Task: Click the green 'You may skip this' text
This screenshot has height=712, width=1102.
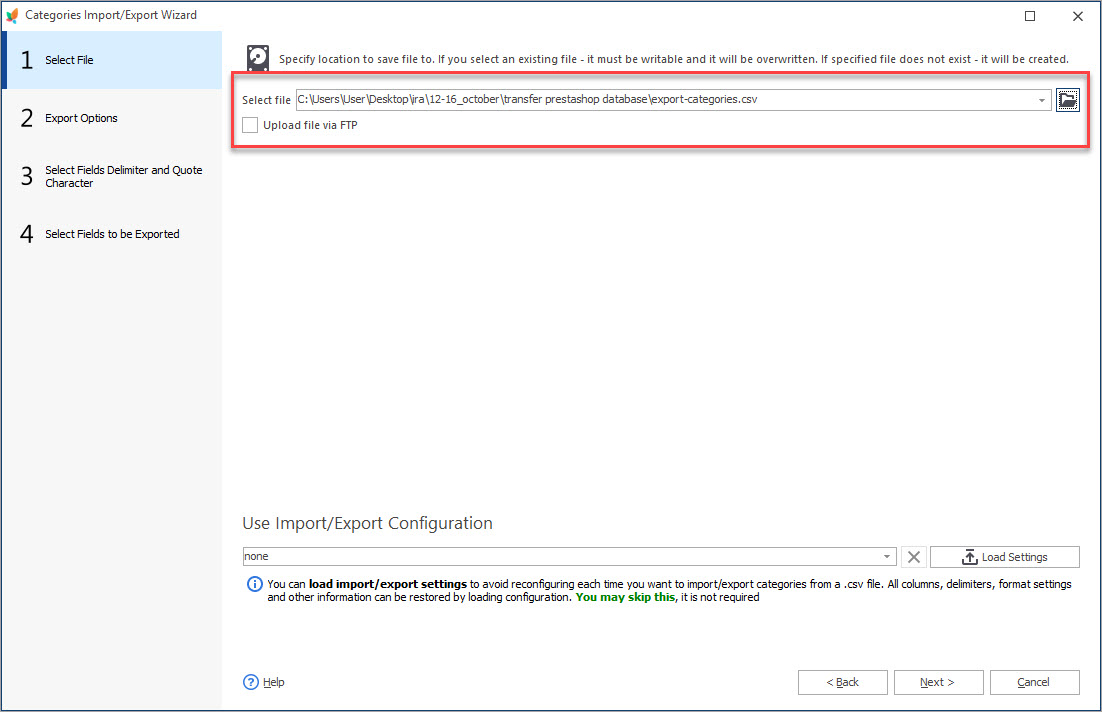Action: 625,597
